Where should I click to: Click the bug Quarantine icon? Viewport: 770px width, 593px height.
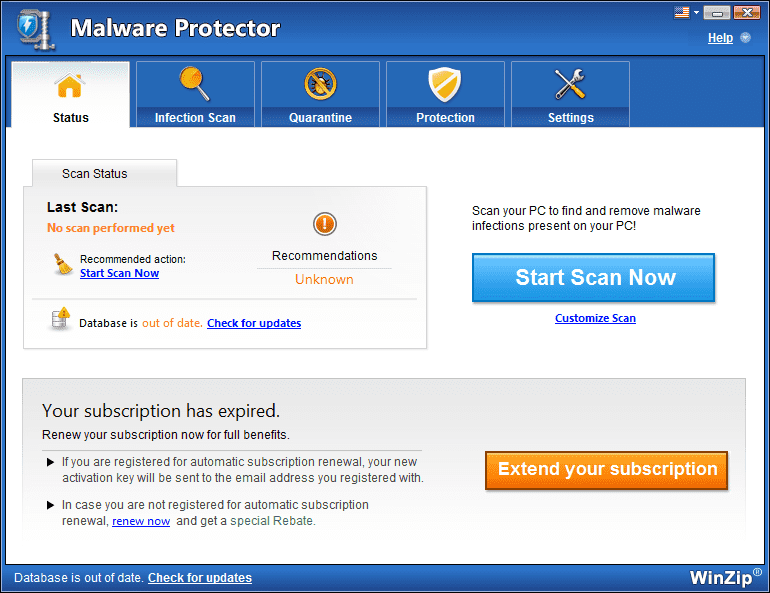pos(320,84)
